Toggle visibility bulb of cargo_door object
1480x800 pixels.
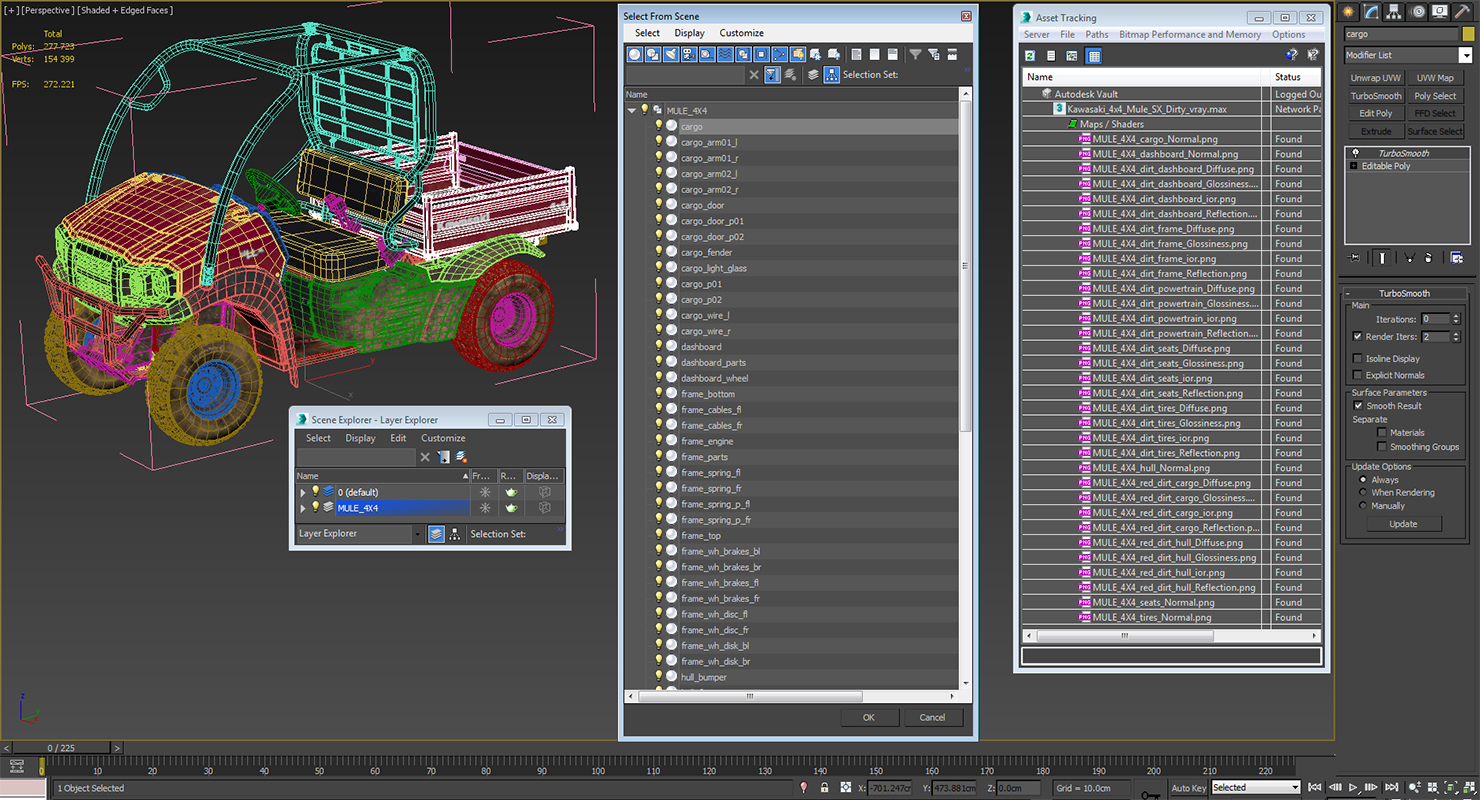pos(658,205)
